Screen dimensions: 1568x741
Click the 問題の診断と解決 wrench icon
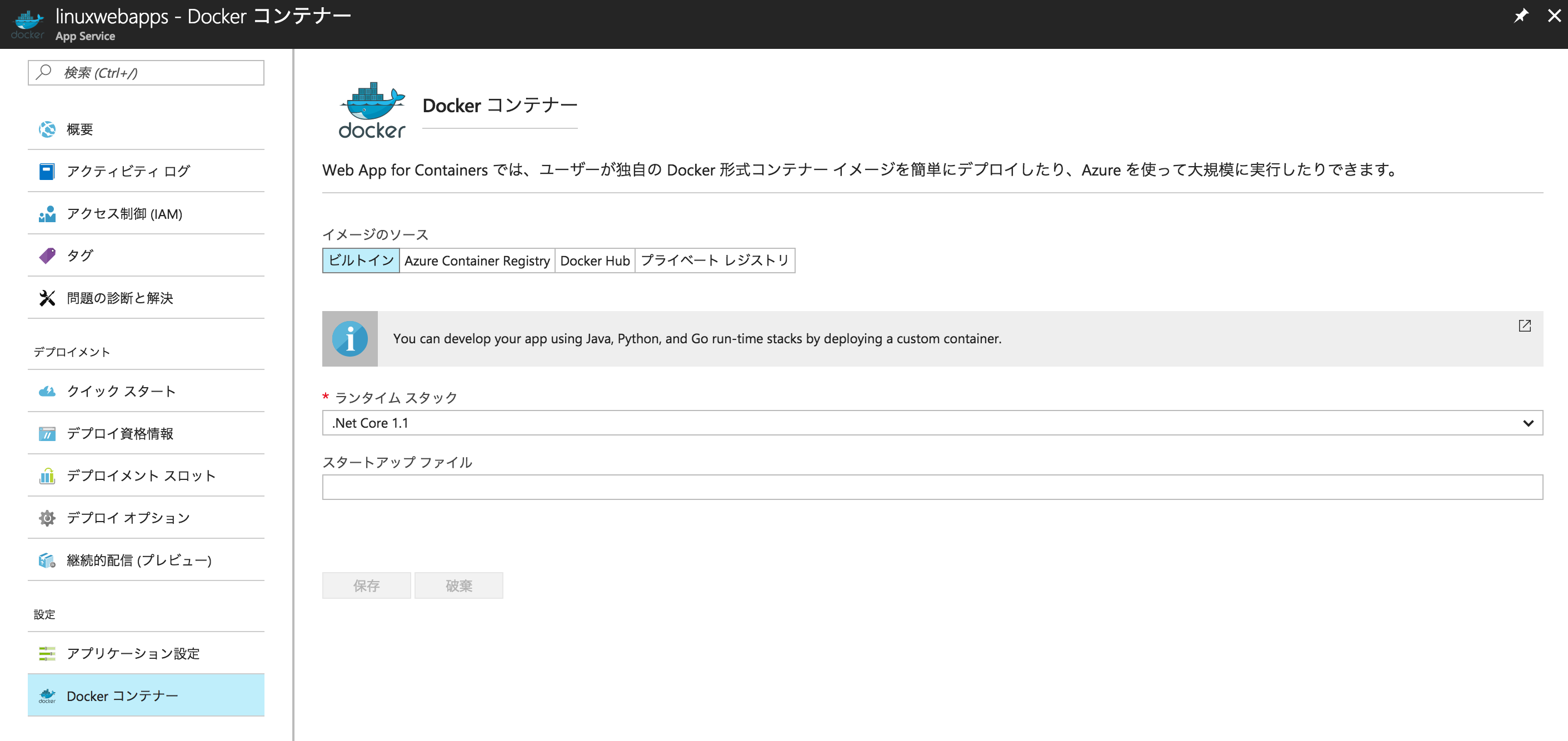pyautogui.click(x=47, y=298)
